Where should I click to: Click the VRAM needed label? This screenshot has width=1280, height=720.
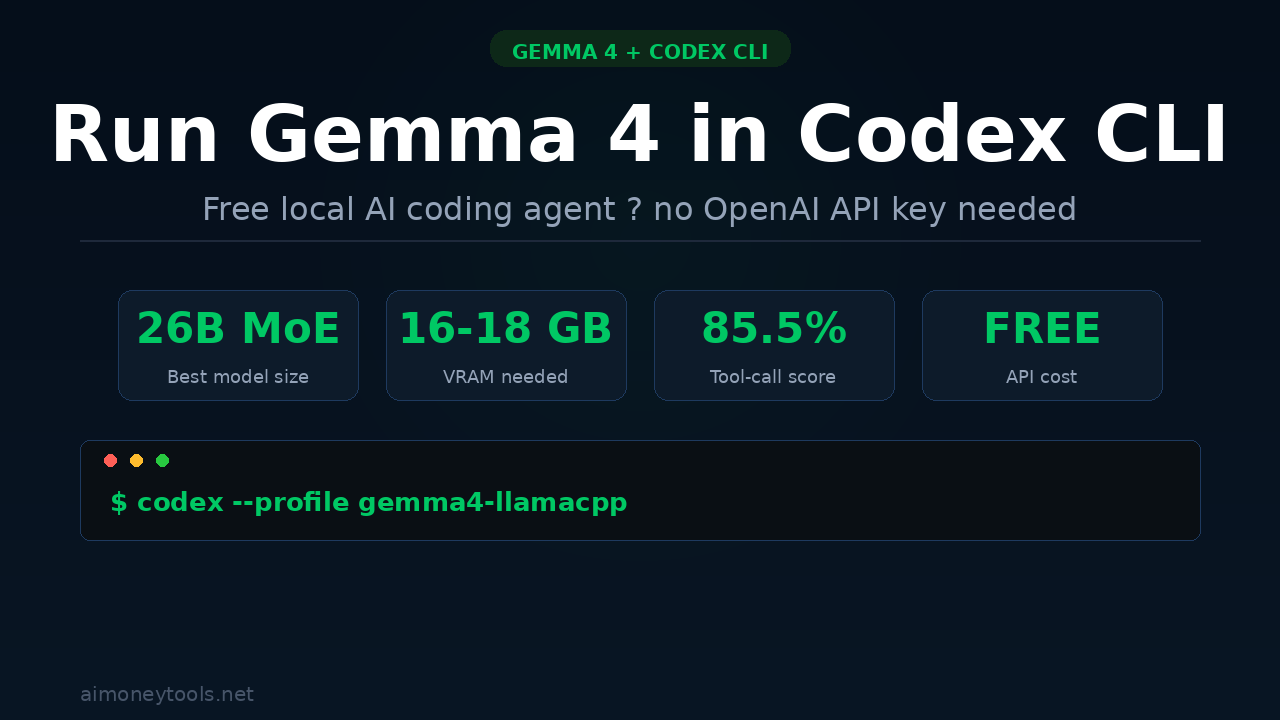pos(506,377)
